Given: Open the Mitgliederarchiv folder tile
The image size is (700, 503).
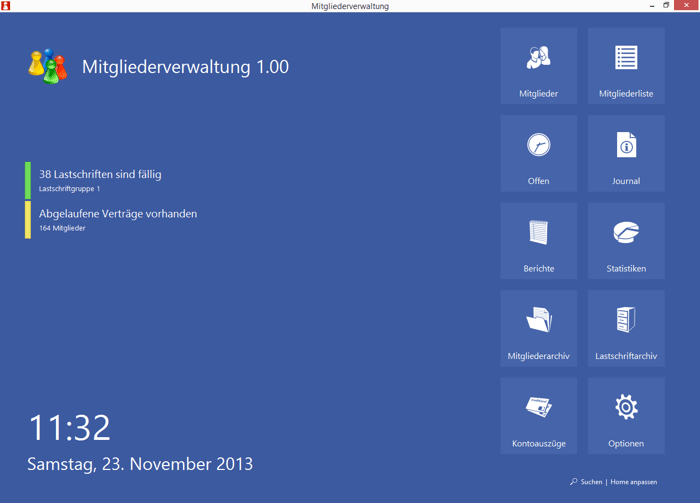Looking at the screenshot, I should coord(538,328).
